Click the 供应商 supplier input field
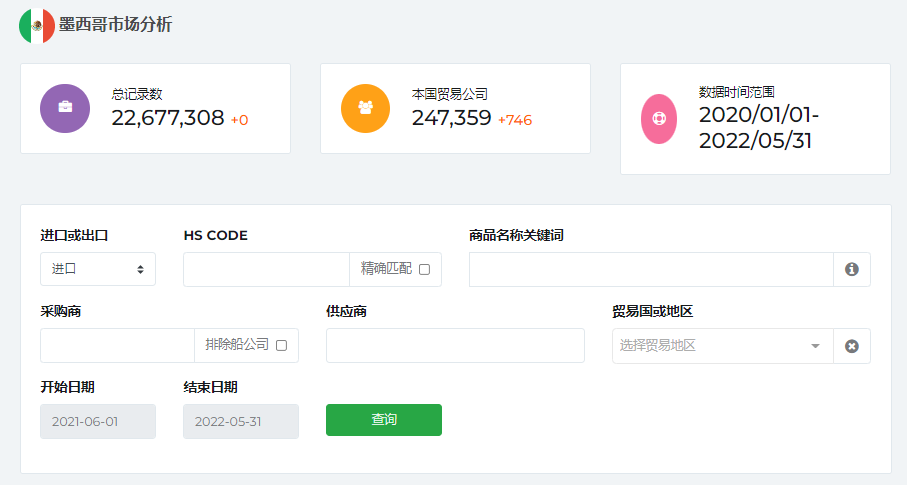The image size is (907, 485). point(455,345)
